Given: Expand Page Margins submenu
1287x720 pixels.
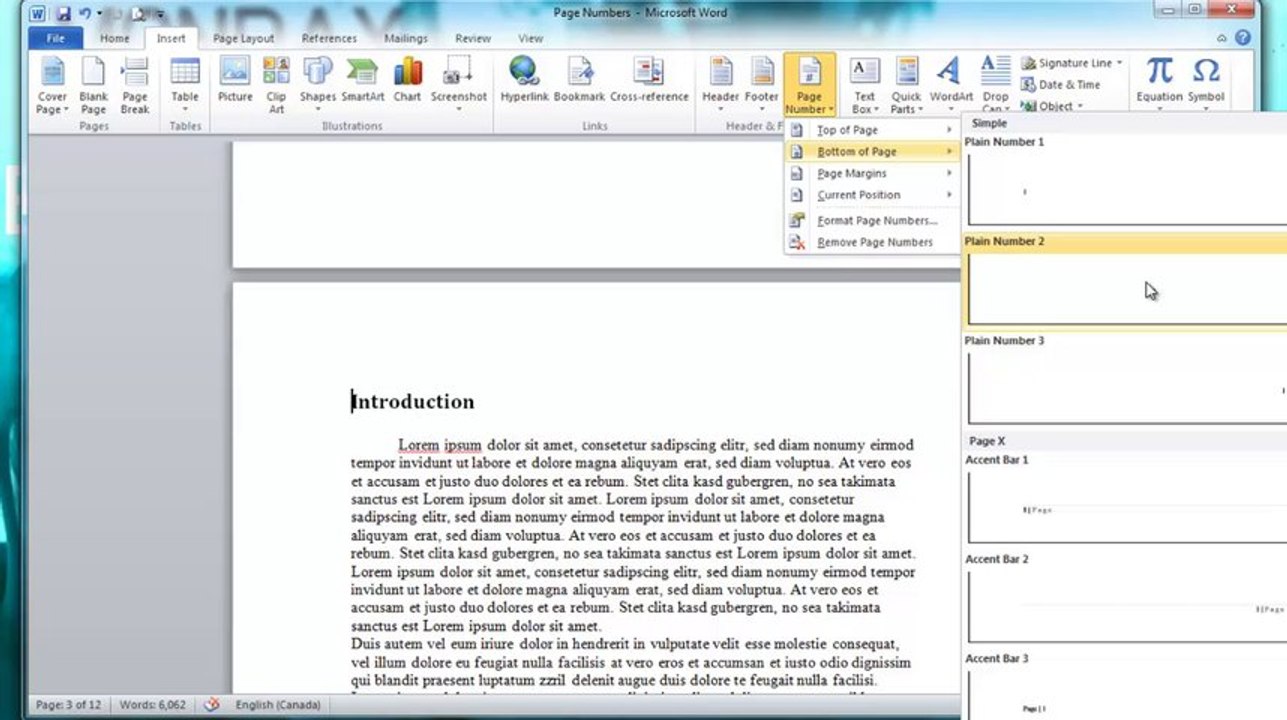Looking at the screenshot, I should click(x=872, y=173).
